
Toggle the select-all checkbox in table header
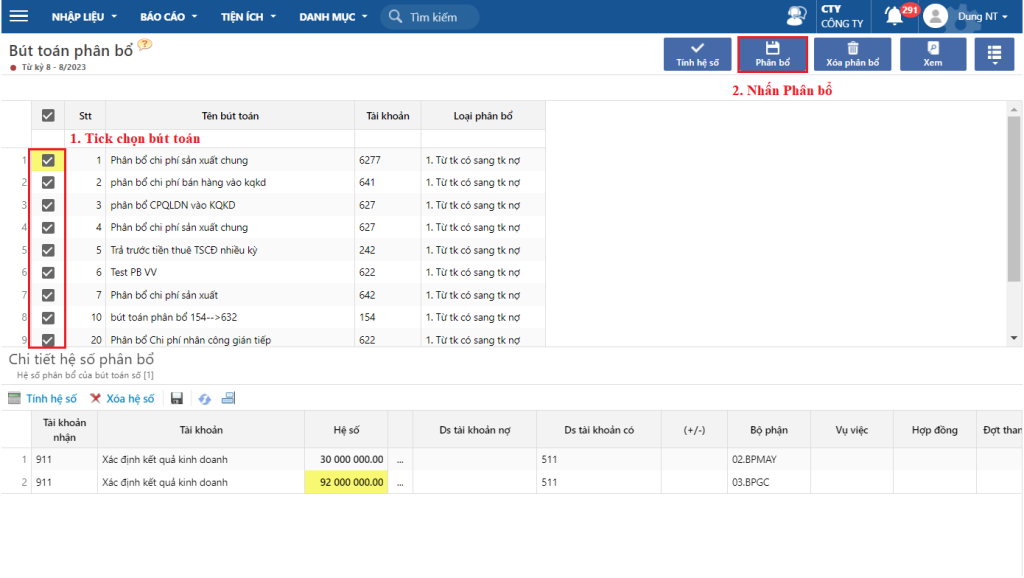coord(48,116)
